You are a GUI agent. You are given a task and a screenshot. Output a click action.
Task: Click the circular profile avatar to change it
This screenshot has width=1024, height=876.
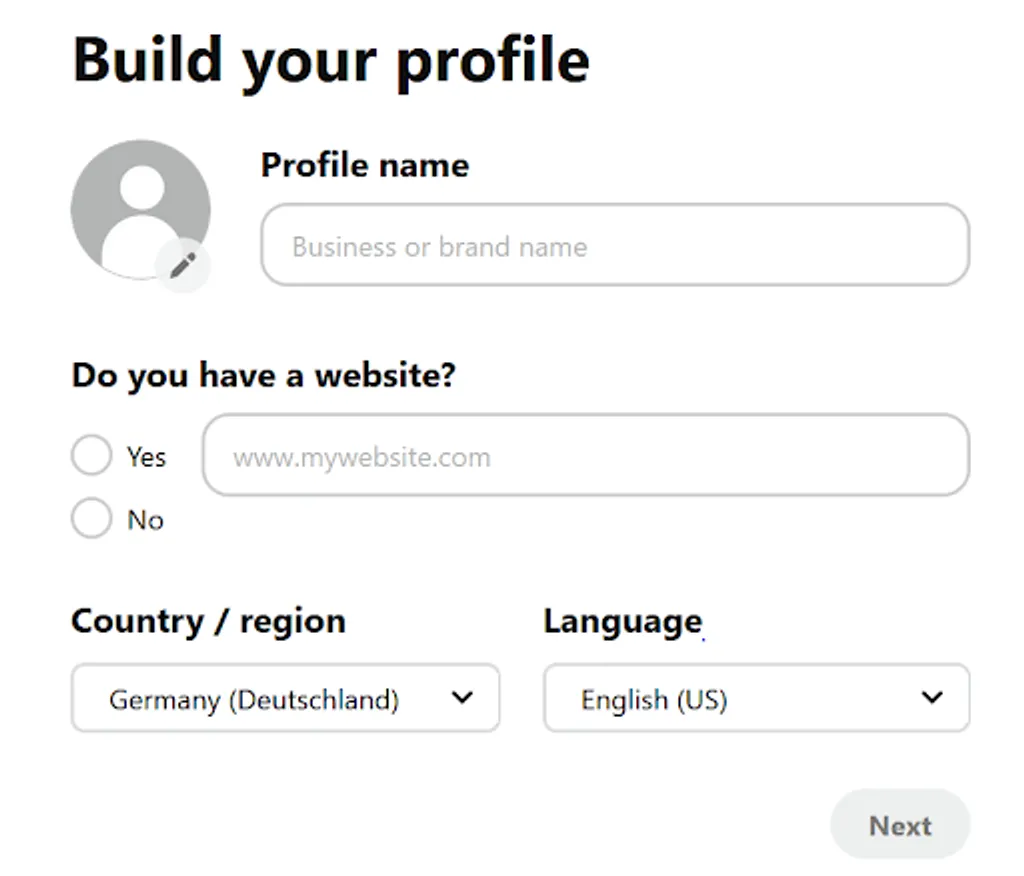[140, 205]
